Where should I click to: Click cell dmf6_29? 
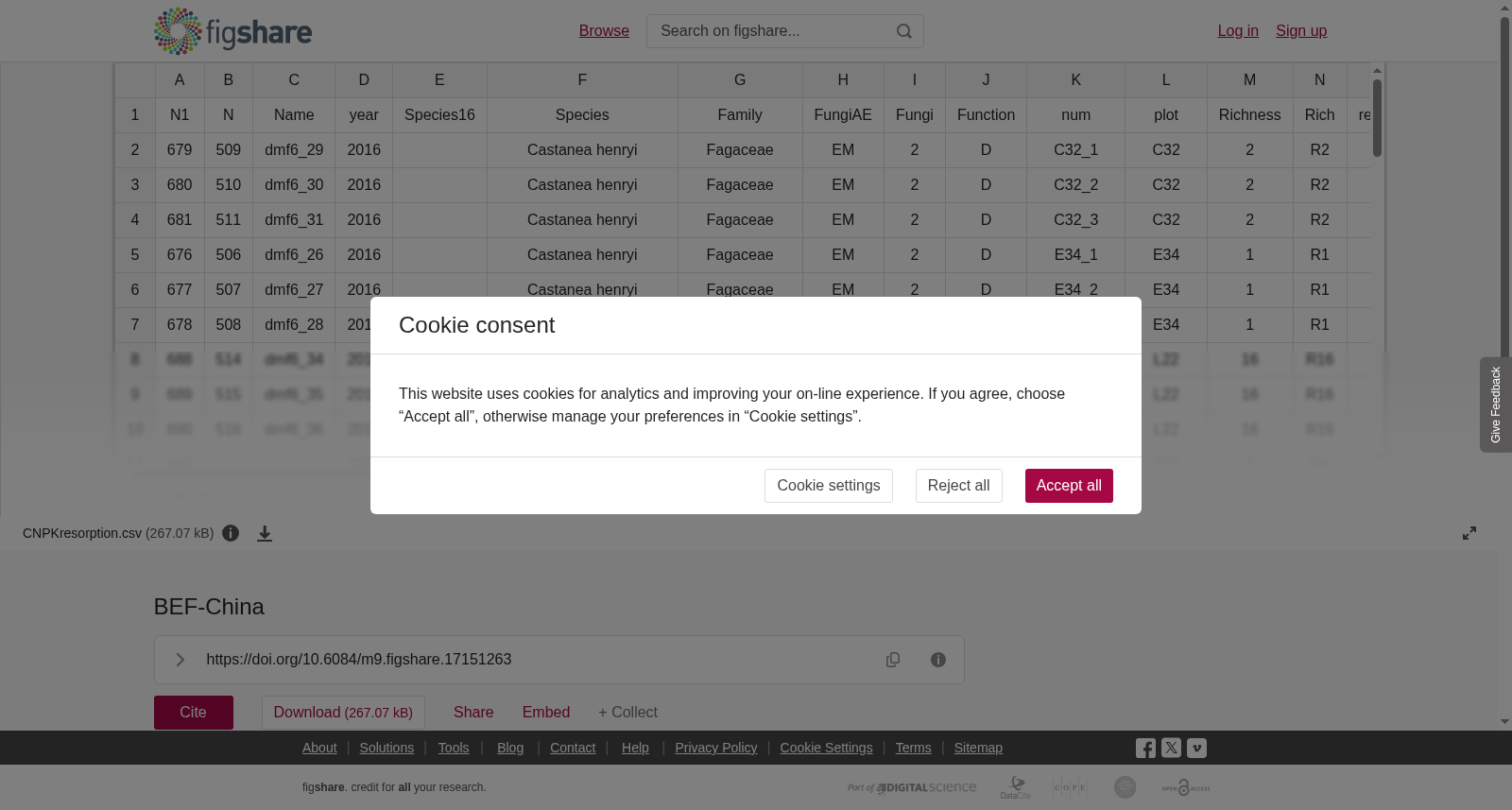click(x=294, y=150)
